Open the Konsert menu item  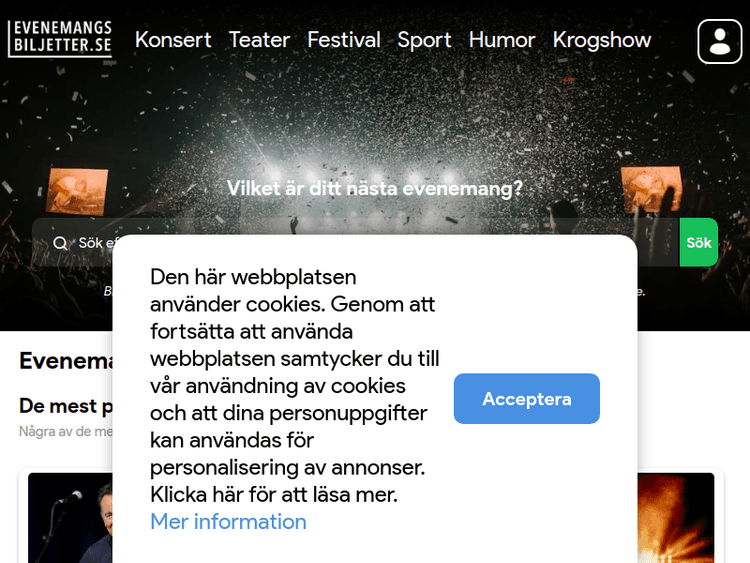tap(173, 40)
